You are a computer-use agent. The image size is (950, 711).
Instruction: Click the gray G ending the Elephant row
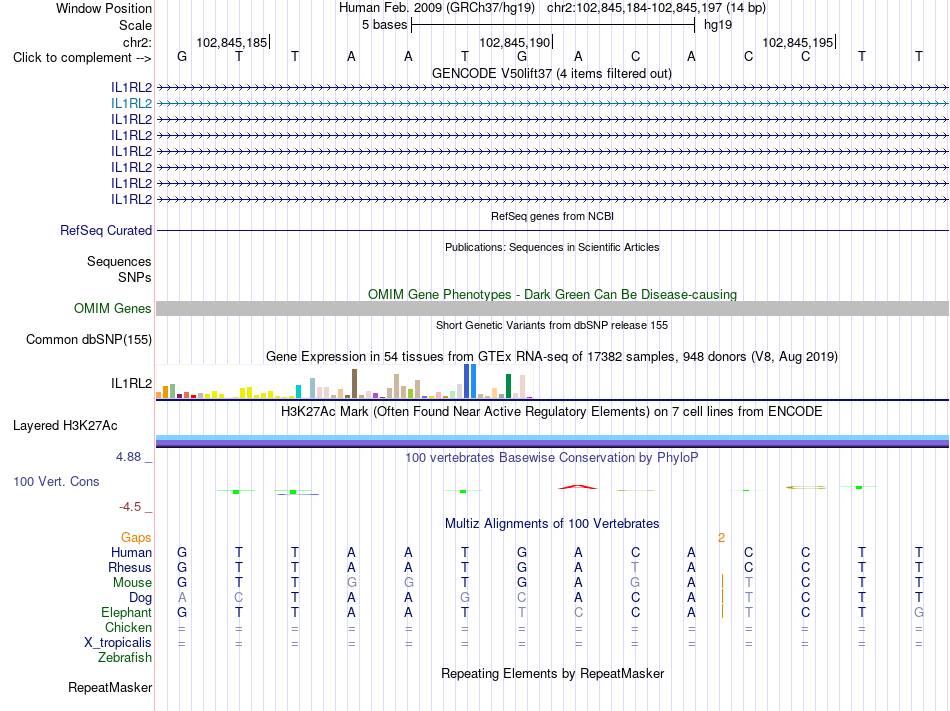[x=918, y=613]
